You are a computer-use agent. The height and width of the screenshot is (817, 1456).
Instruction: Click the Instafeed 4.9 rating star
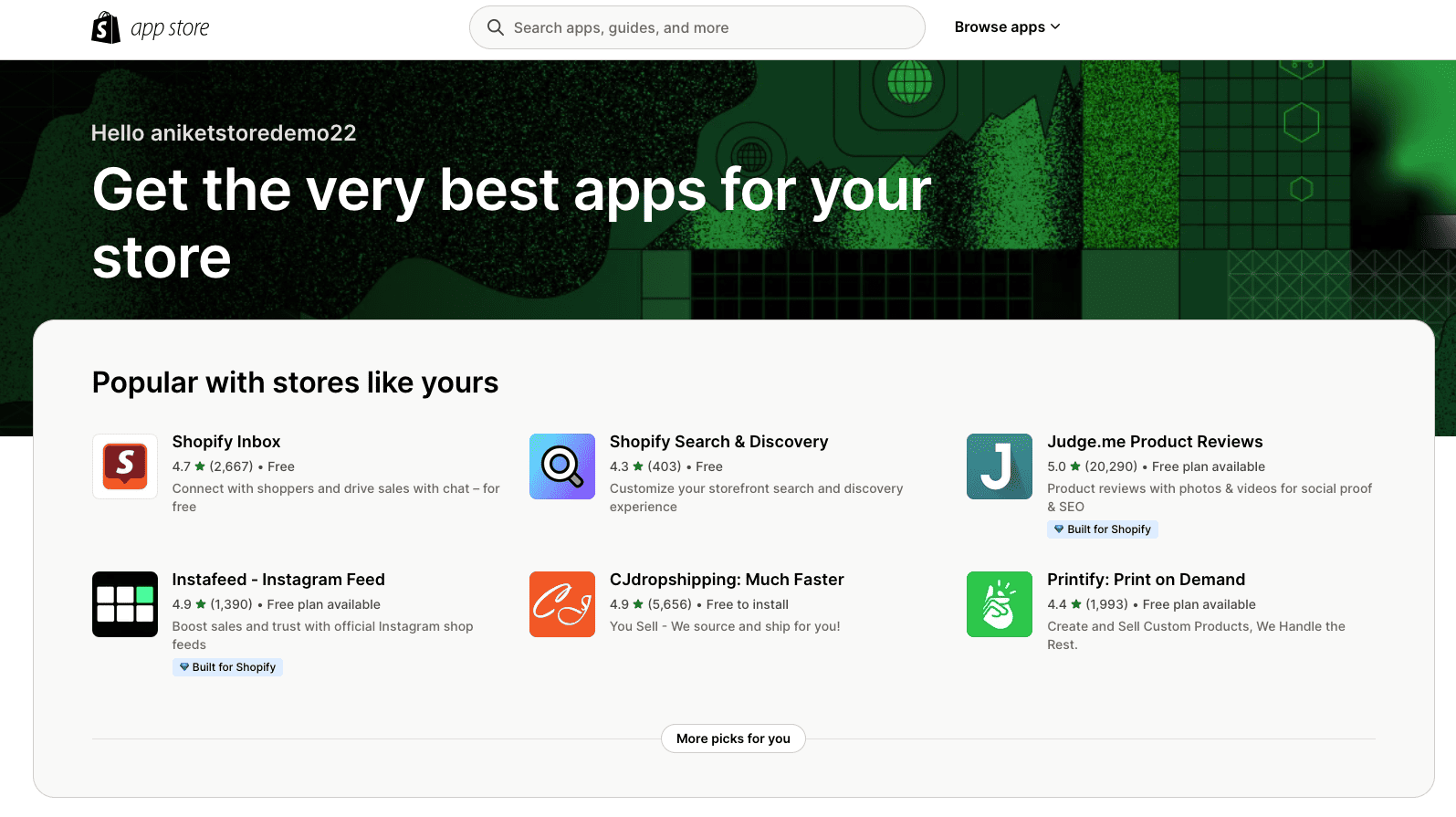(x=201, y=604)
